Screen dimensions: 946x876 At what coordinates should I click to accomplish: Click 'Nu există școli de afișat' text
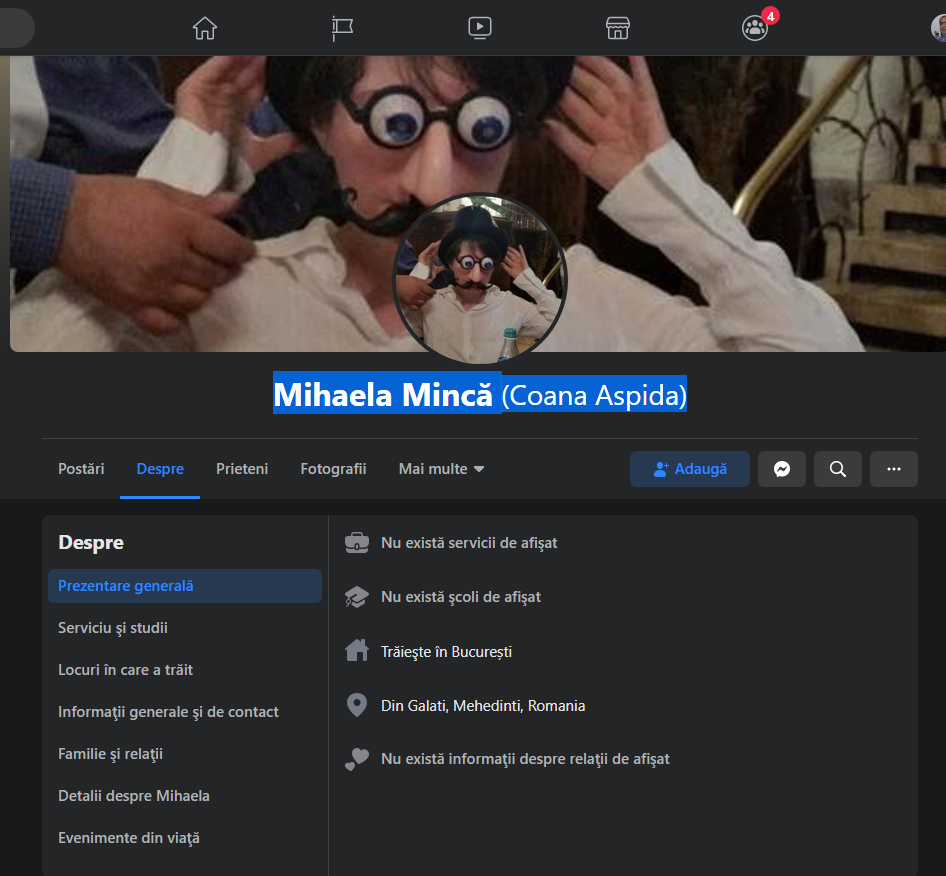[461, 597]
